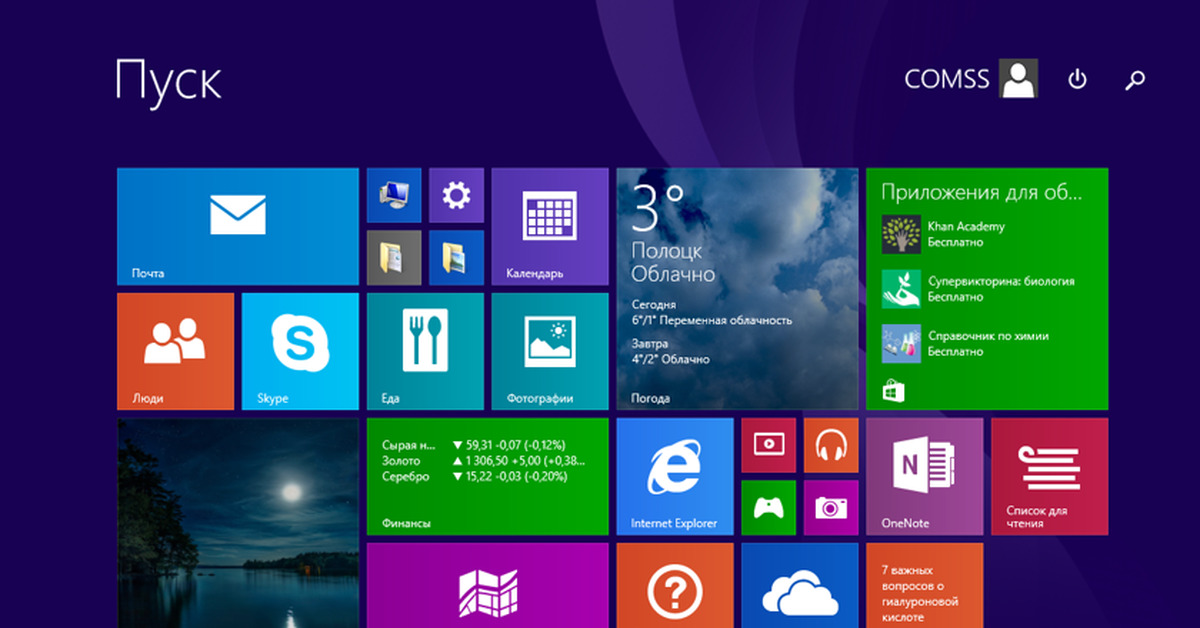Click the 3° temperature reading
This screenshot has width=1200, height=628.
tap(658, 208)
